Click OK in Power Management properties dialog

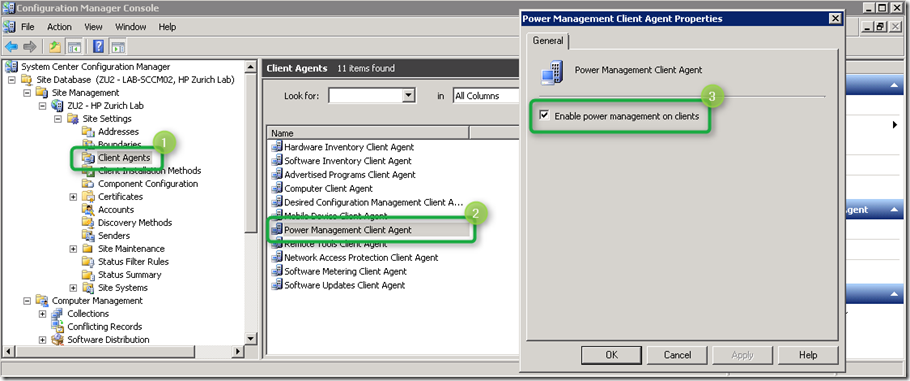611,355
